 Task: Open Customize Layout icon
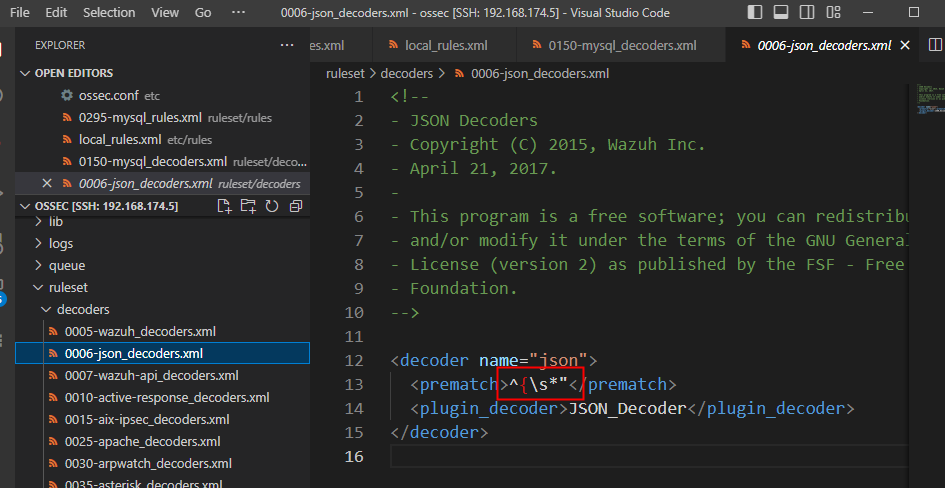pyautogui.click(x=834, y=12)
